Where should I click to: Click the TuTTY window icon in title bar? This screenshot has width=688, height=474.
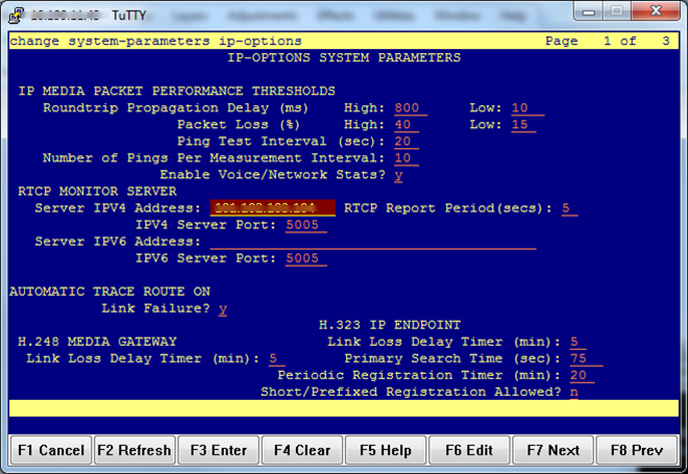click(x=15, y=16)
